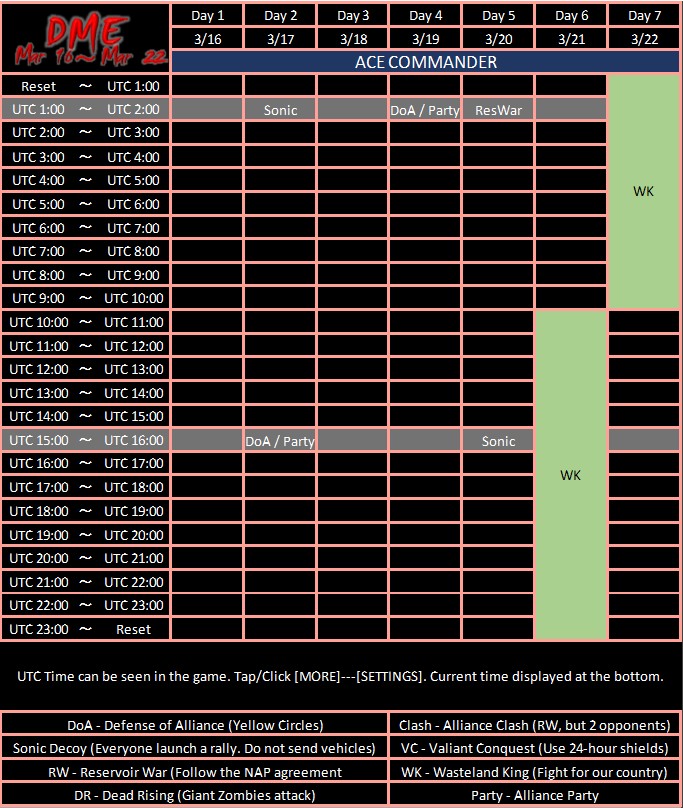The width and height of the screenshot is (683, 808).
Task: Click the ResWar cell under Day 5
Action: pos(498,110)
